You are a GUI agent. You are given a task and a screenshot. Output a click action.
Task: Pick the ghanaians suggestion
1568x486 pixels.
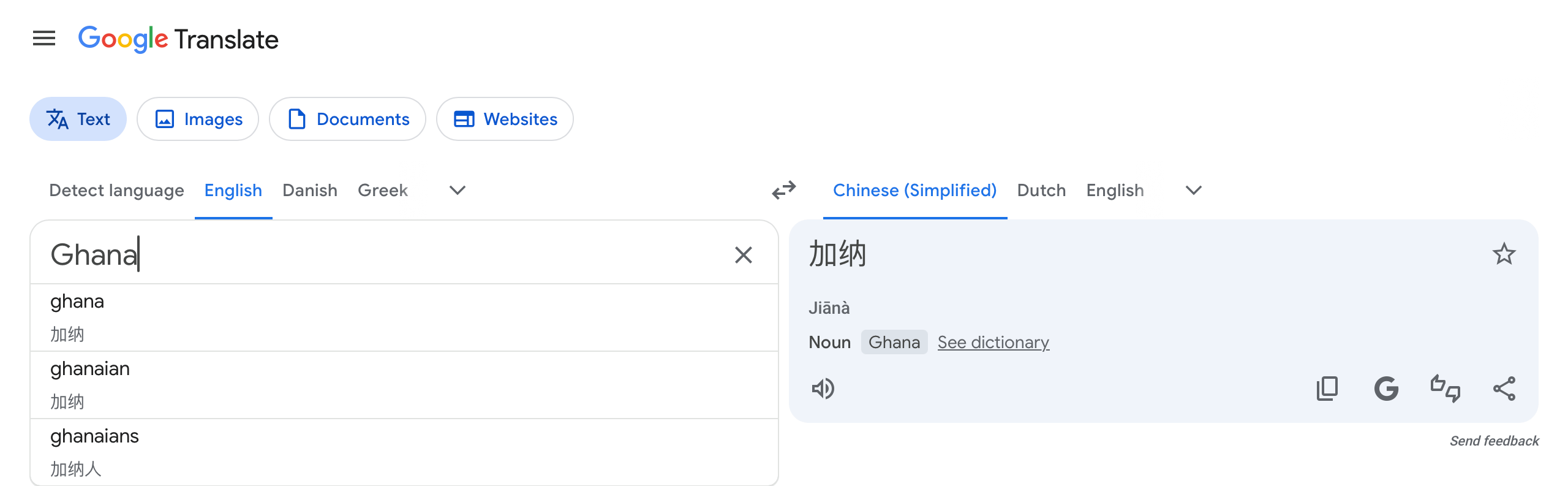pyautogui.click(x=404, y=452)
